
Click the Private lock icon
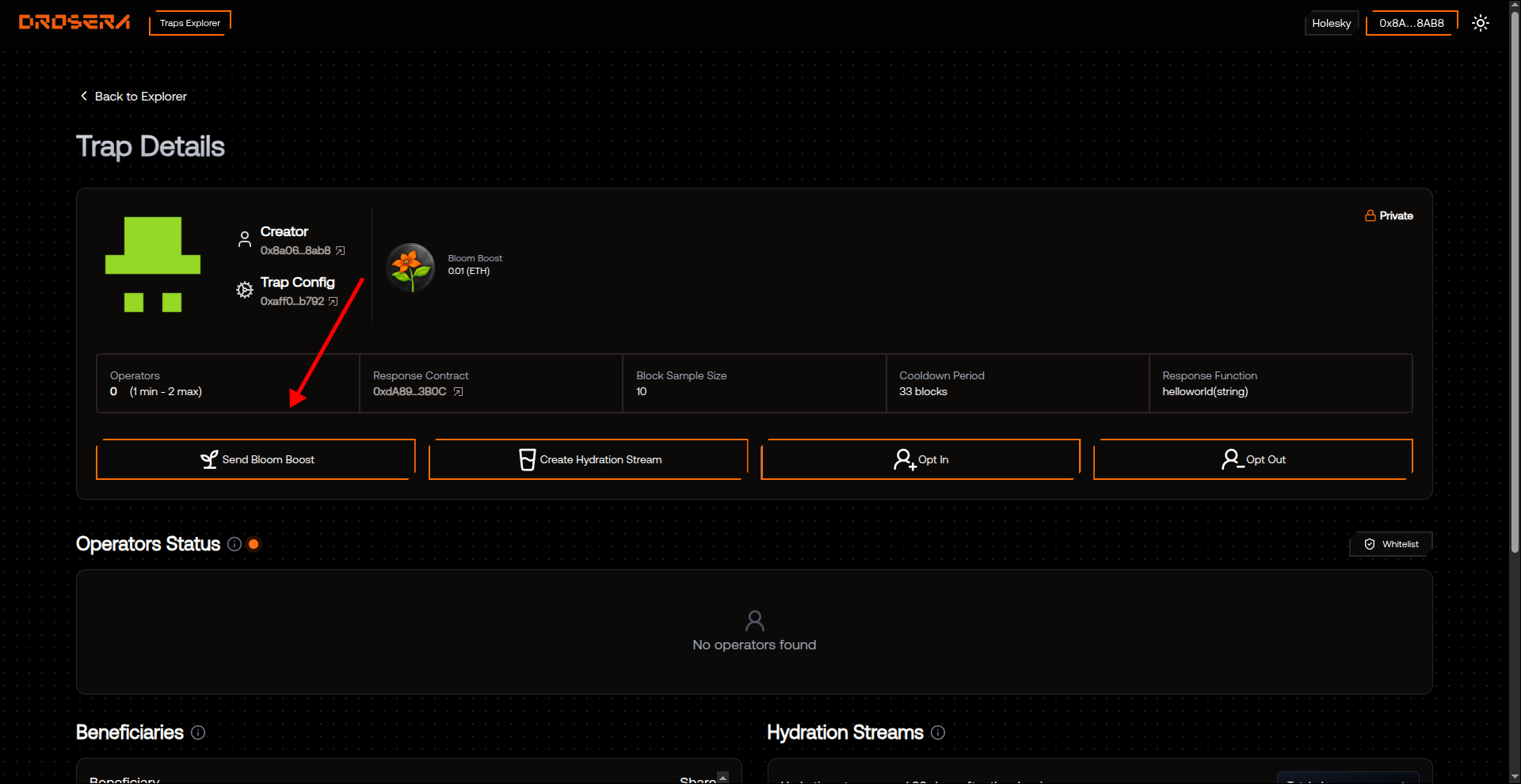tap(1370, 215)
